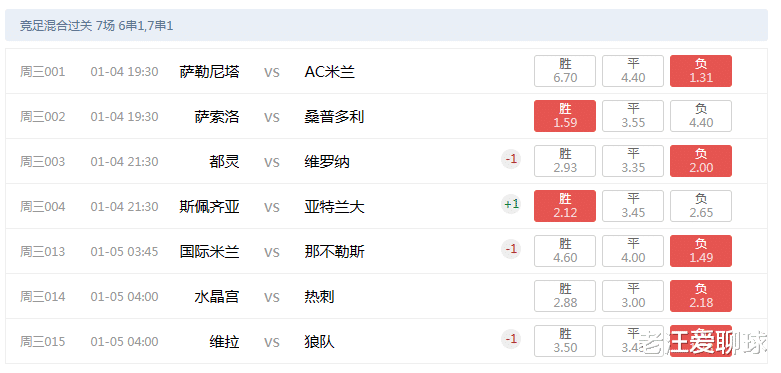The image size is (781, 373).
Task: Select 负 1.31 for 萨勒尼塔 vs AC米兰
Action: pyautogui.click(x=701, y=71)
